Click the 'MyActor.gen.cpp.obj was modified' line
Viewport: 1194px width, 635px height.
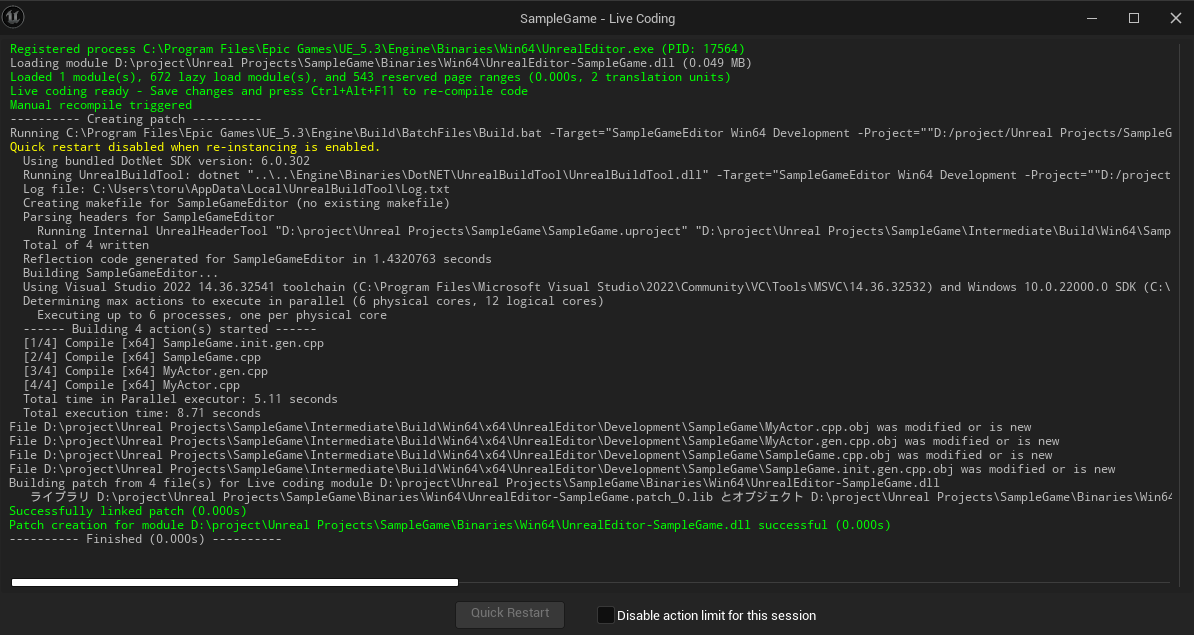tap(535, 441)
